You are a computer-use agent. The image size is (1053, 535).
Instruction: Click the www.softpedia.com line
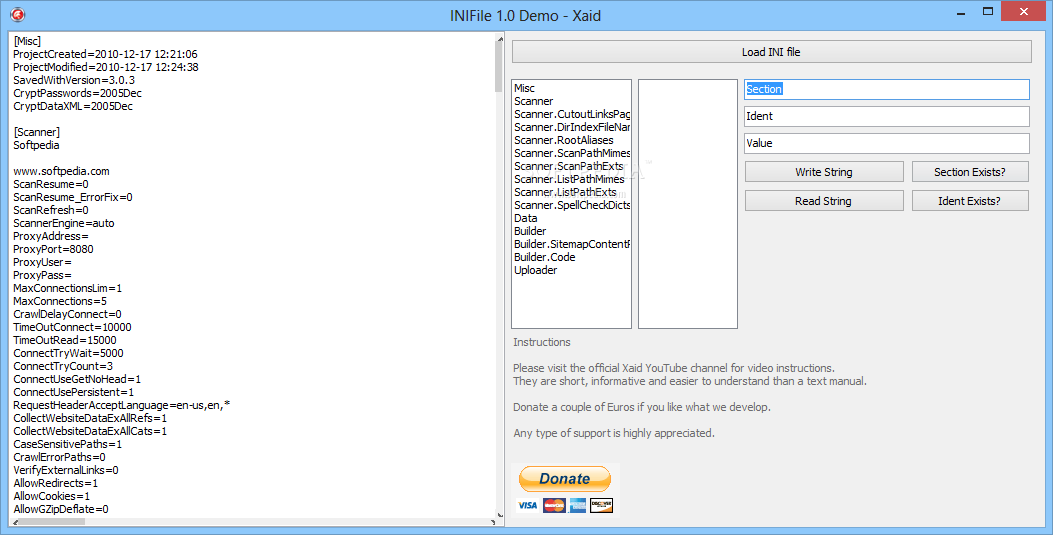pyautogui.click(x=61, y=171)
